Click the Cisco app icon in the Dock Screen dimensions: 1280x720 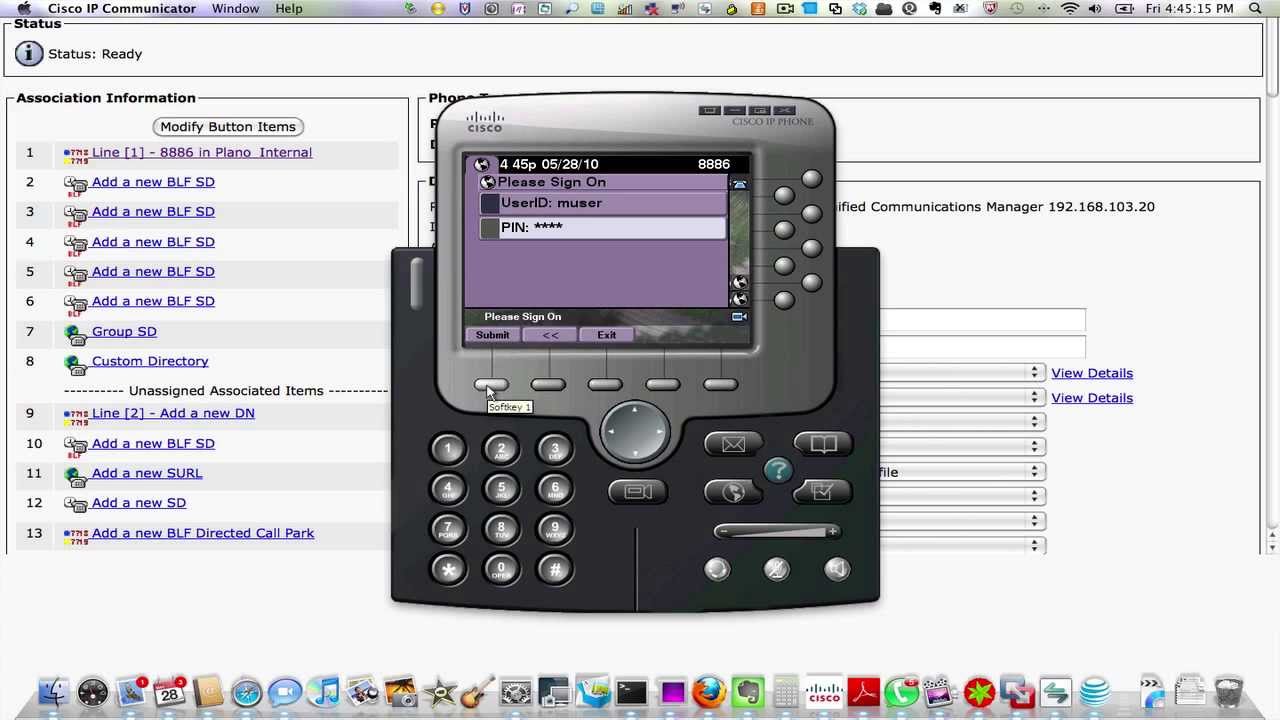[824, 692]
